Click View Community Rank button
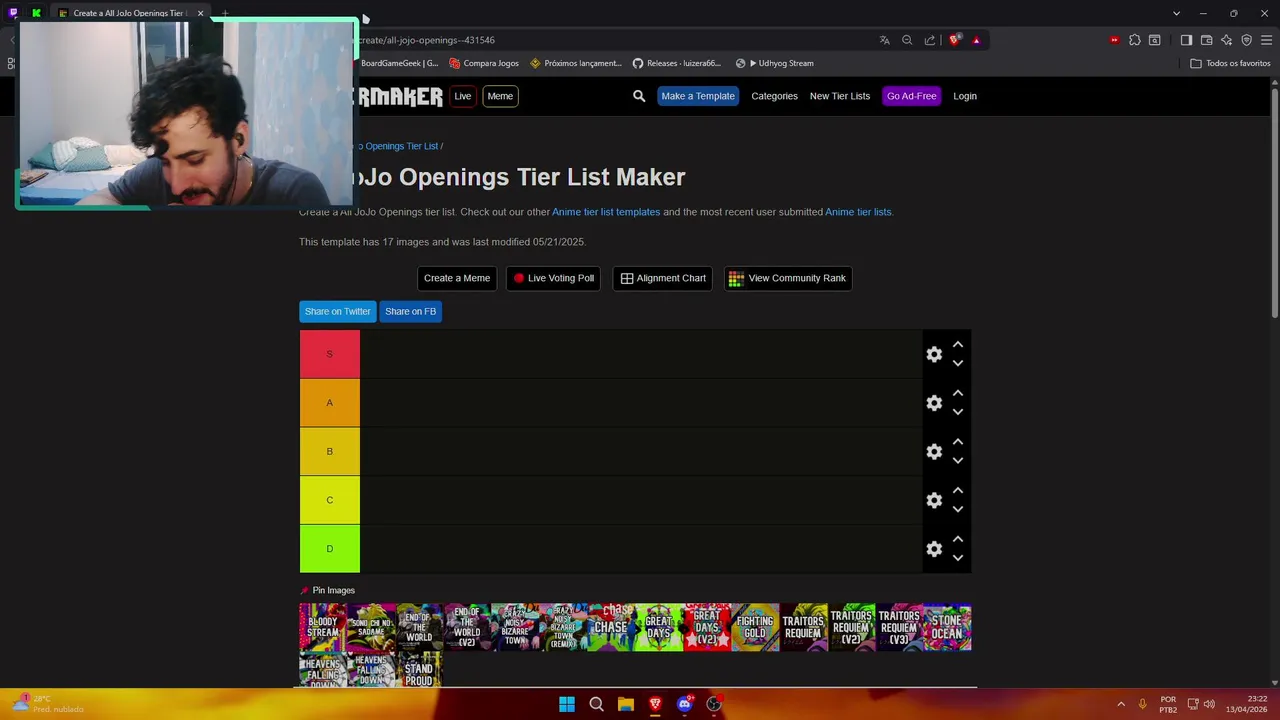The image size is (1280, 720). [x=788, y=278]
